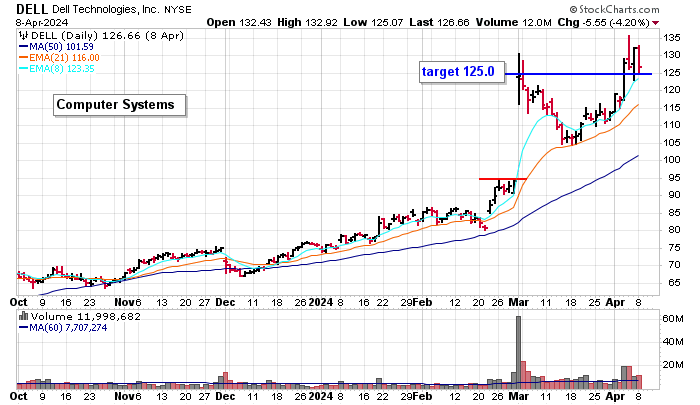
Task: Click the blue 125 target horizontal line
Action: coord(579,74)
